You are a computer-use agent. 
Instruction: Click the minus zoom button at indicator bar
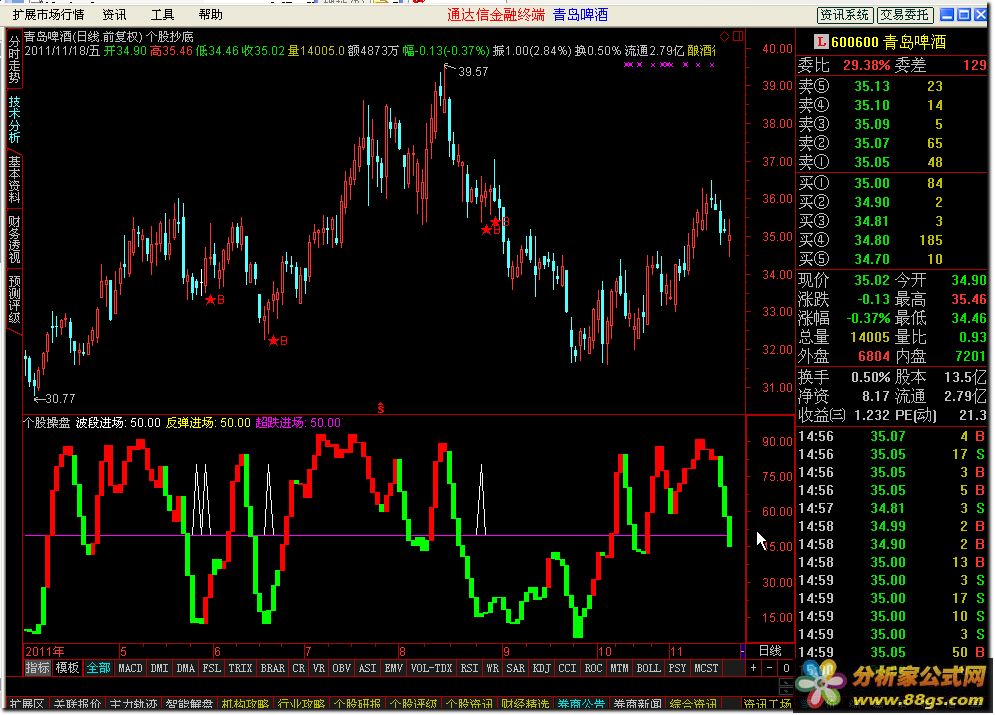coord(769,668)
